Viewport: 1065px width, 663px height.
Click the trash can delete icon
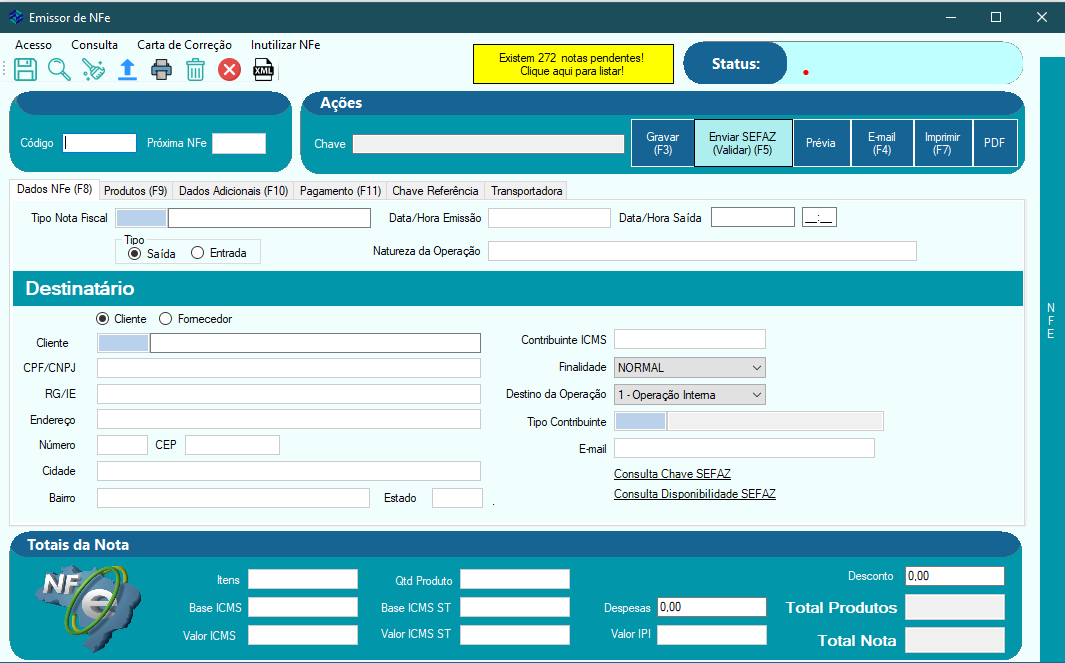click(x=195, y=69)
